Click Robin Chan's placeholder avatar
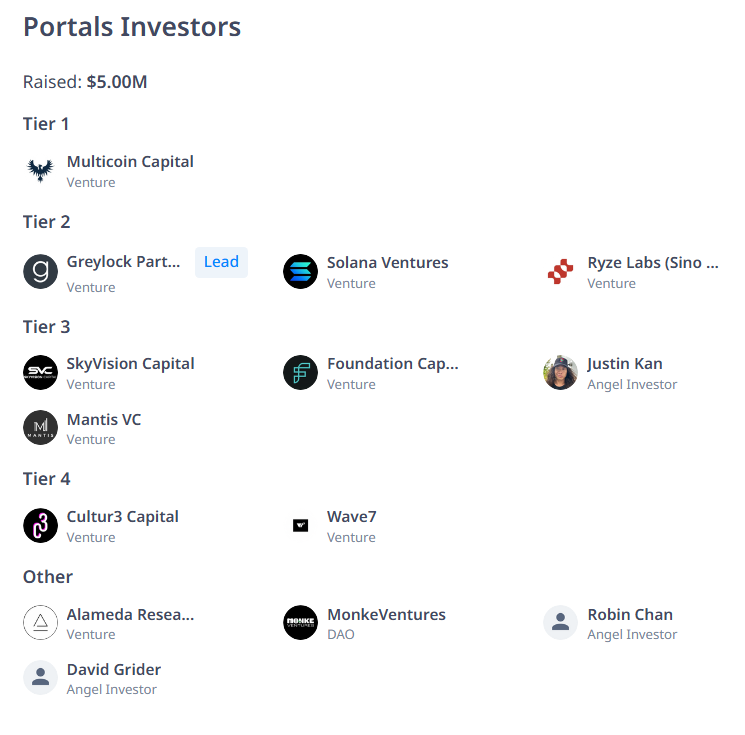Image resolution: width=745 pixels, height=735 pixels. (x=560, y=622)
